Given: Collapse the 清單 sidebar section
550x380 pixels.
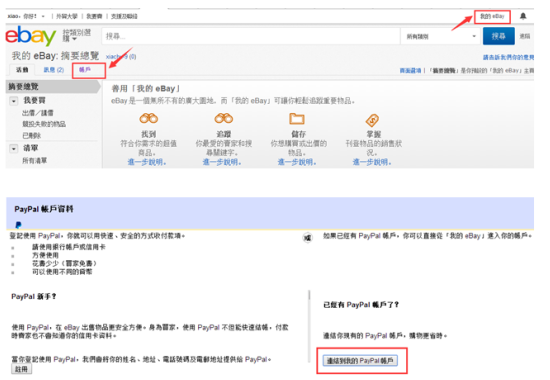Looking at the screenshot, I should (x=14, y=148).
